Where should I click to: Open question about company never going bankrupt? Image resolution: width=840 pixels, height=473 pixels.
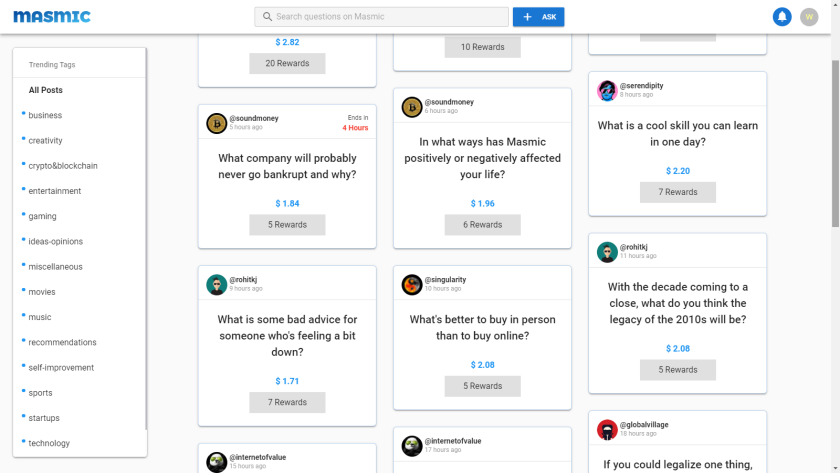click(x=287, y=166)
